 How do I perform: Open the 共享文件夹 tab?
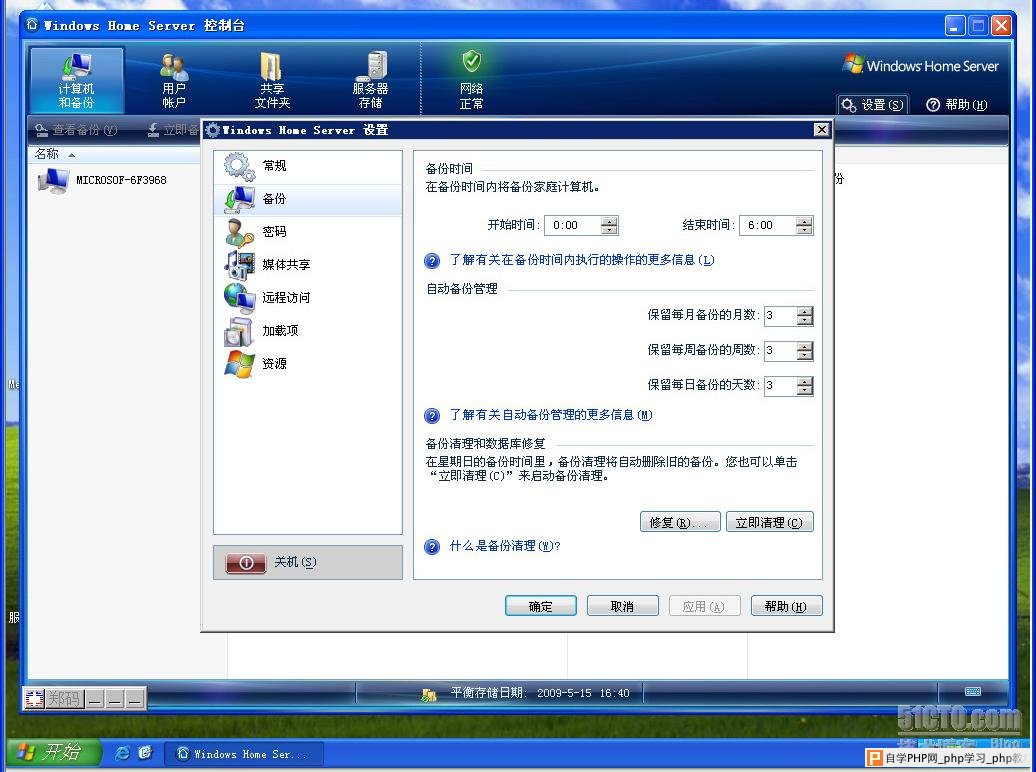[272, 81]
